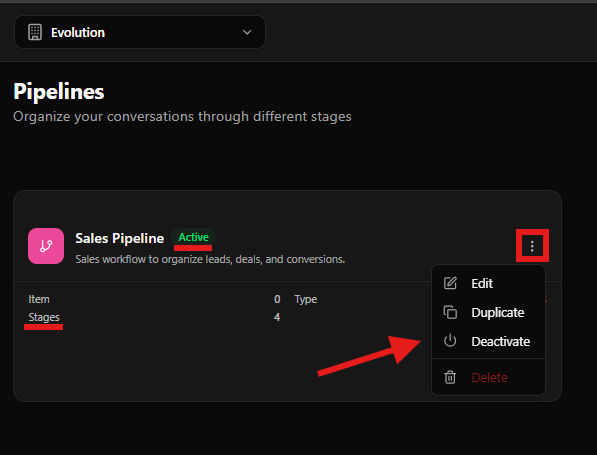Click the pencil Edit icon
Viewport: 597px width, 455px height.
450,283
